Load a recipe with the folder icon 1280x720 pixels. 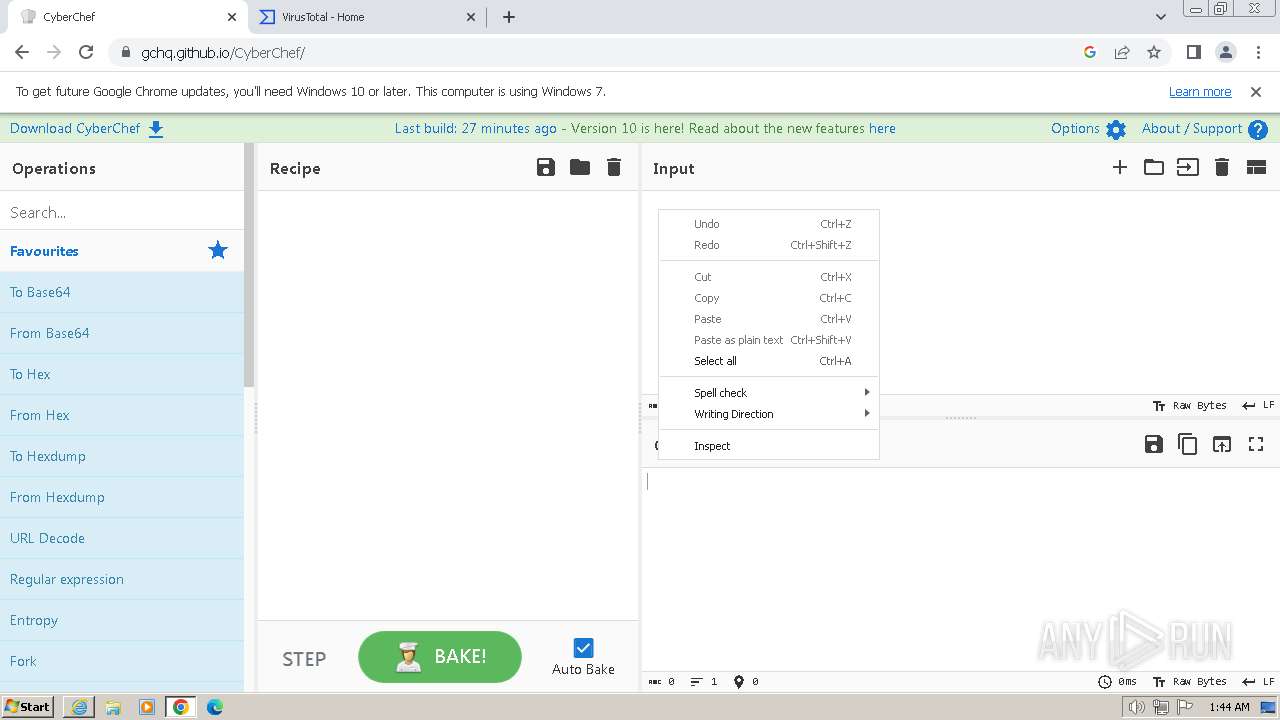coord(580,168)
